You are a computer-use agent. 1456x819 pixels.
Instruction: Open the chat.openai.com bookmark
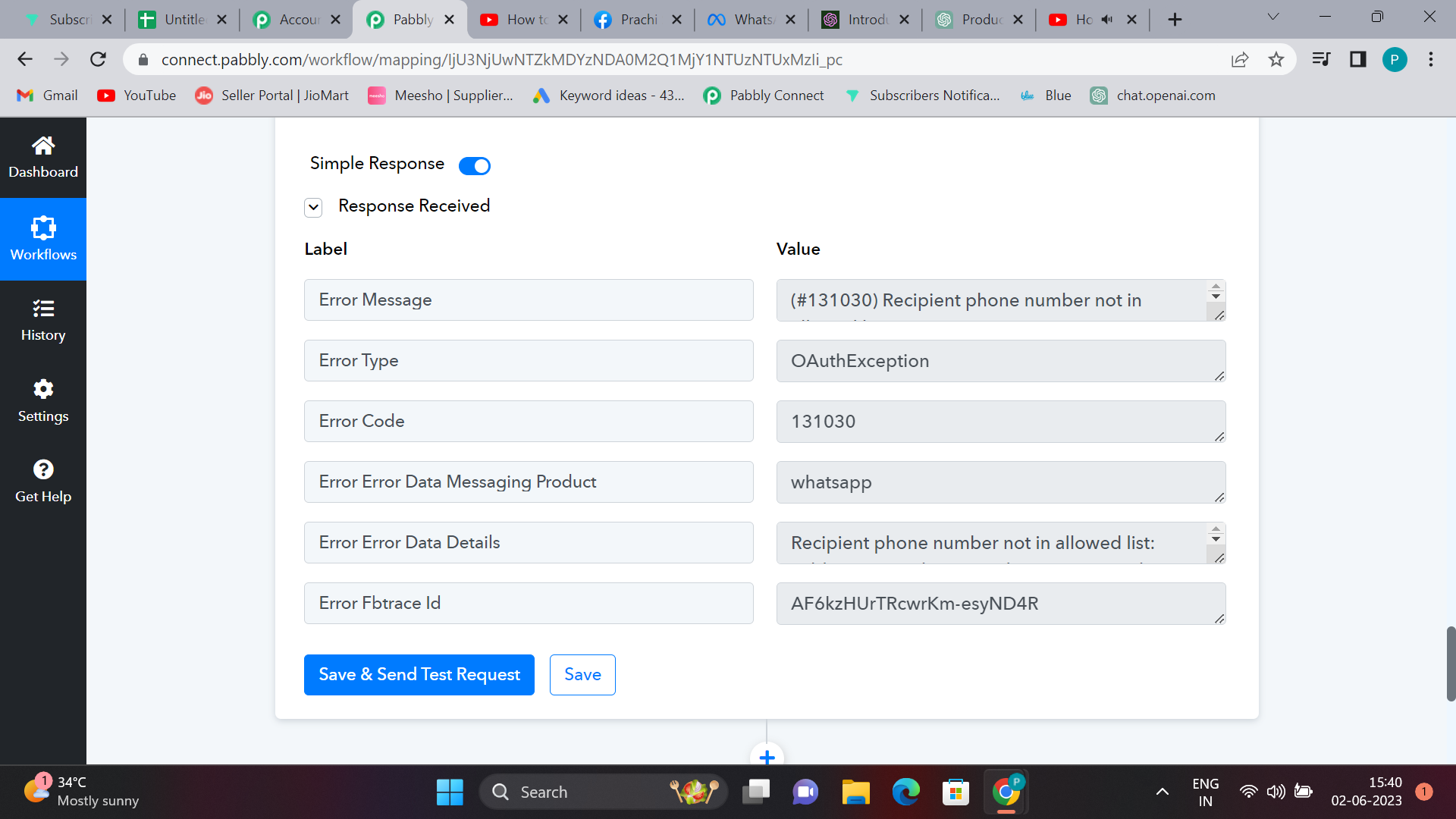coord(1153,96)
